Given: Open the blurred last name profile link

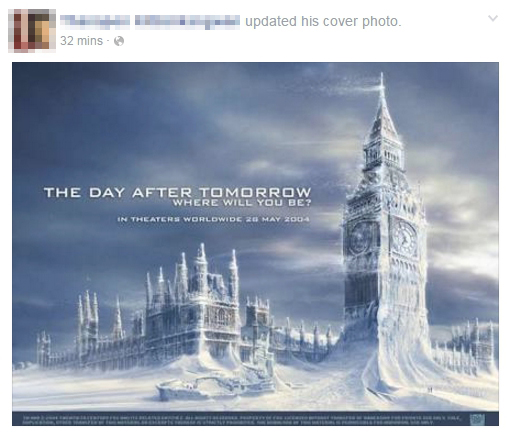Looking at the screenshot, I should coord(187,21).
